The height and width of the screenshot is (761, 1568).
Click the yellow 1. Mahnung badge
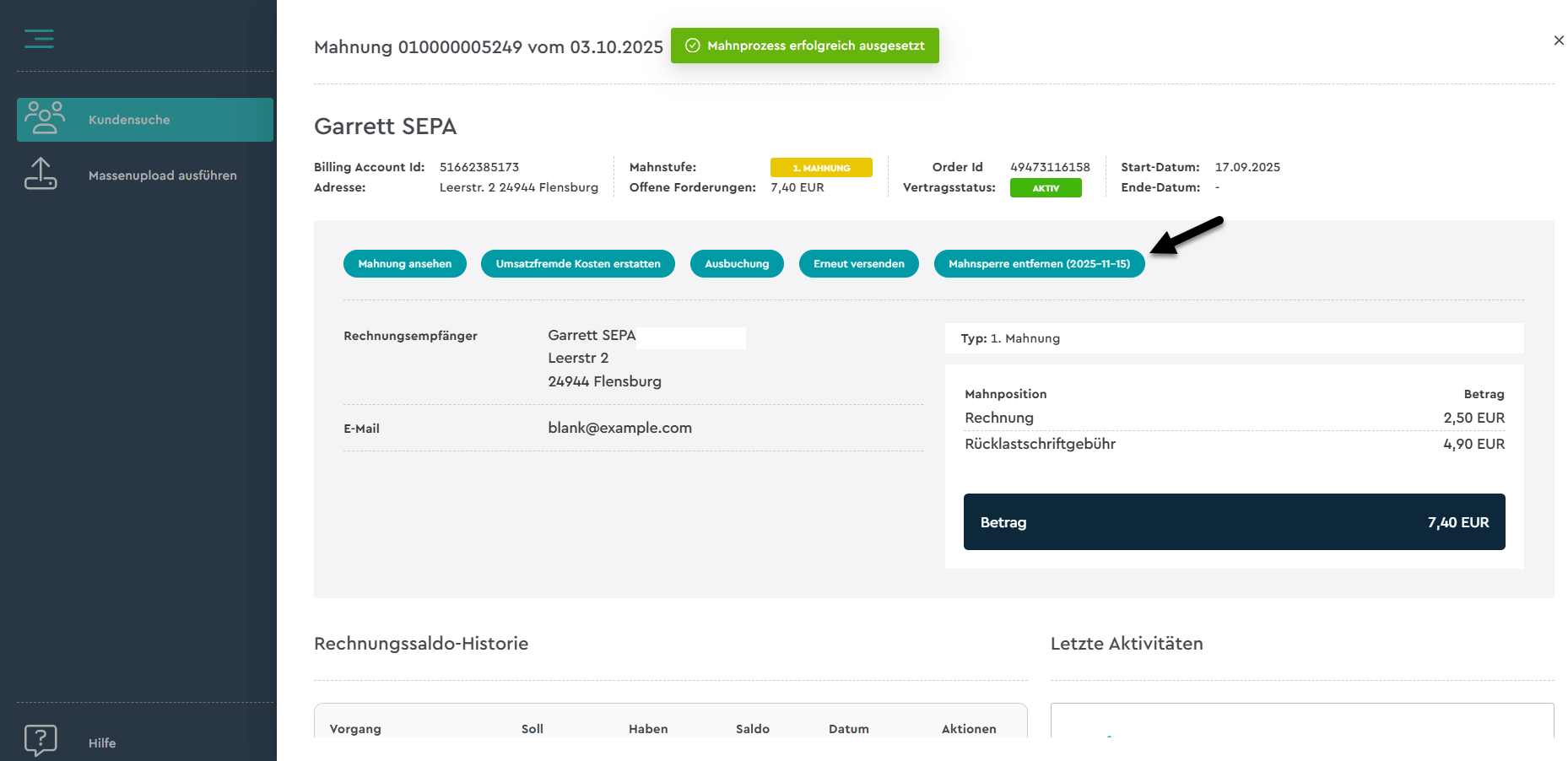click(820, 168)
